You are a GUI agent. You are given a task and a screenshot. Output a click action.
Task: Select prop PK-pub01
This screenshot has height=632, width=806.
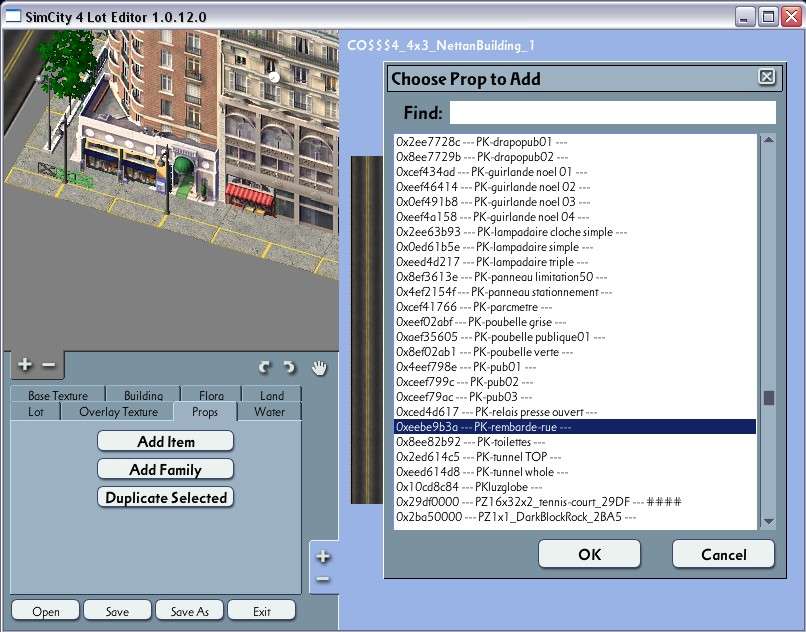pos(575,367)
